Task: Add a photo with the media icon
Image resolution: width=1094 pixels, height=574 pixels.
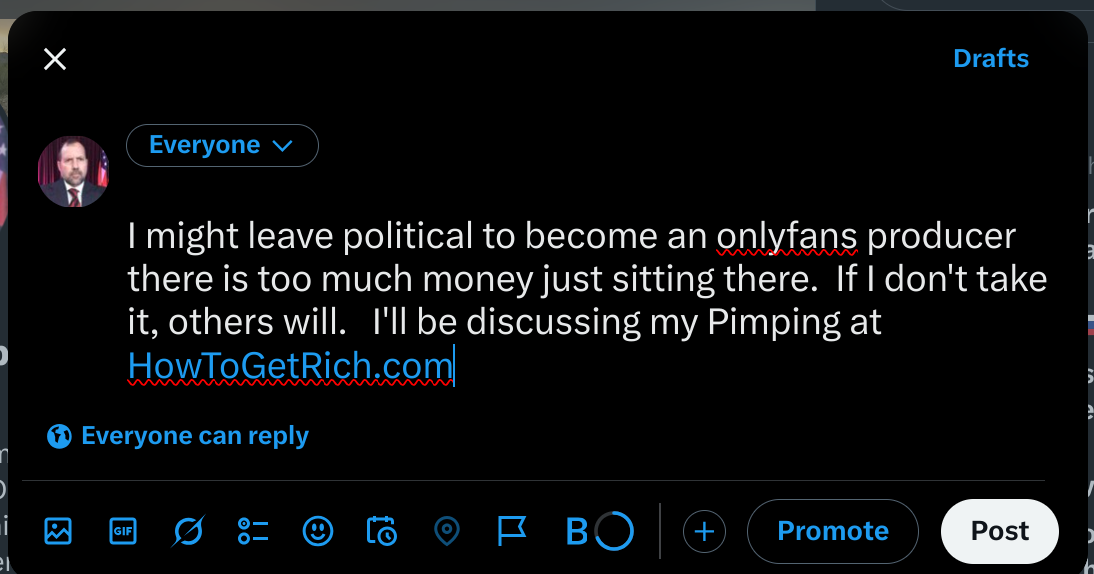Action: 58,531
